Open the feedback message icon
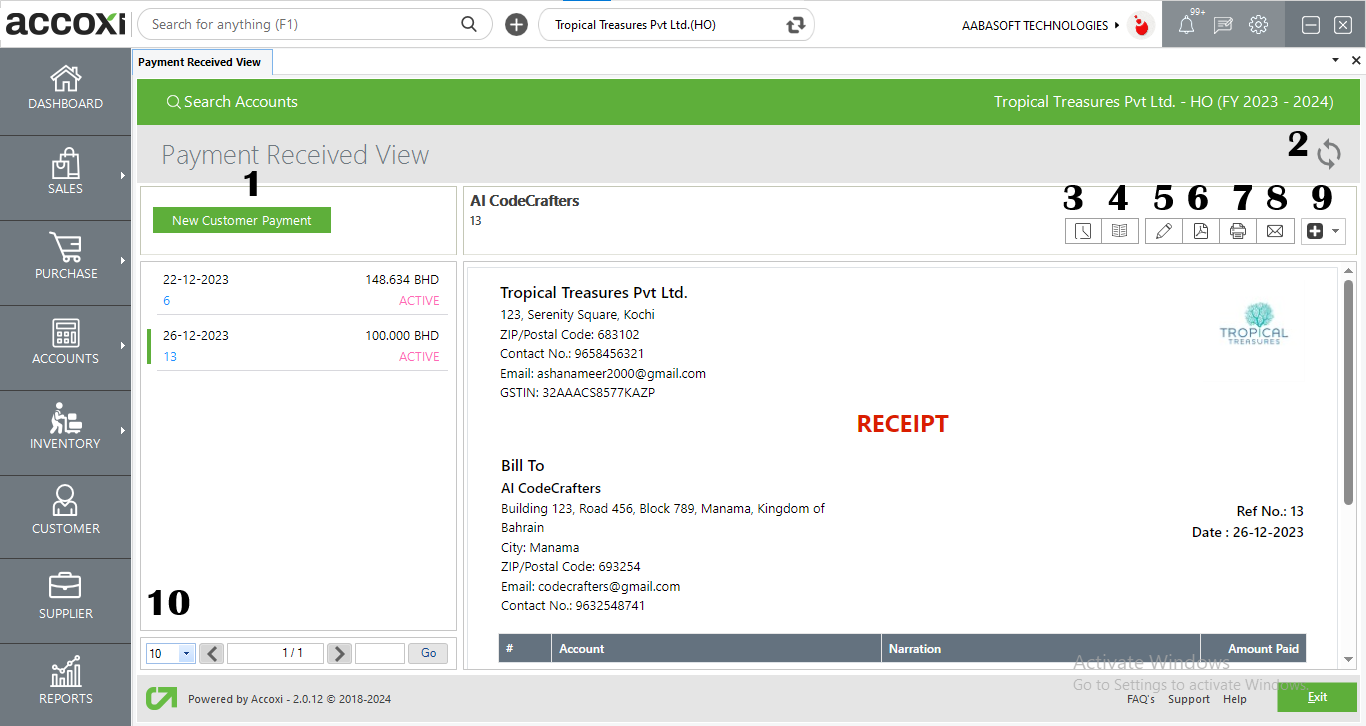Screen dimensions: 1366x726 pyautogui.click(x=1222, y=24)
